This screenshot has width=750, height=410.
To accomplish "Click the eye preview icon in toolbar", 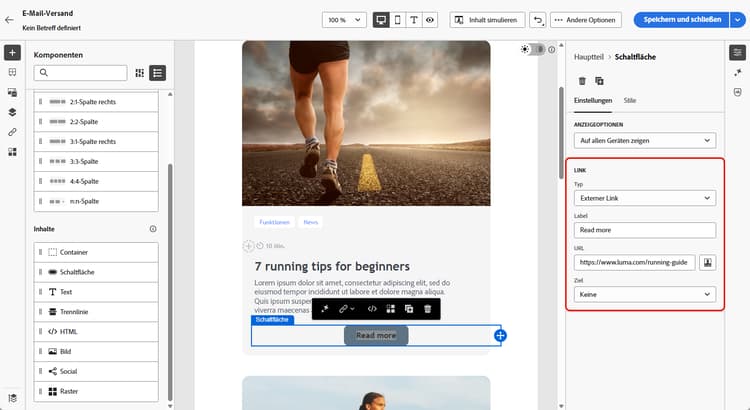I will pos(430,20).
